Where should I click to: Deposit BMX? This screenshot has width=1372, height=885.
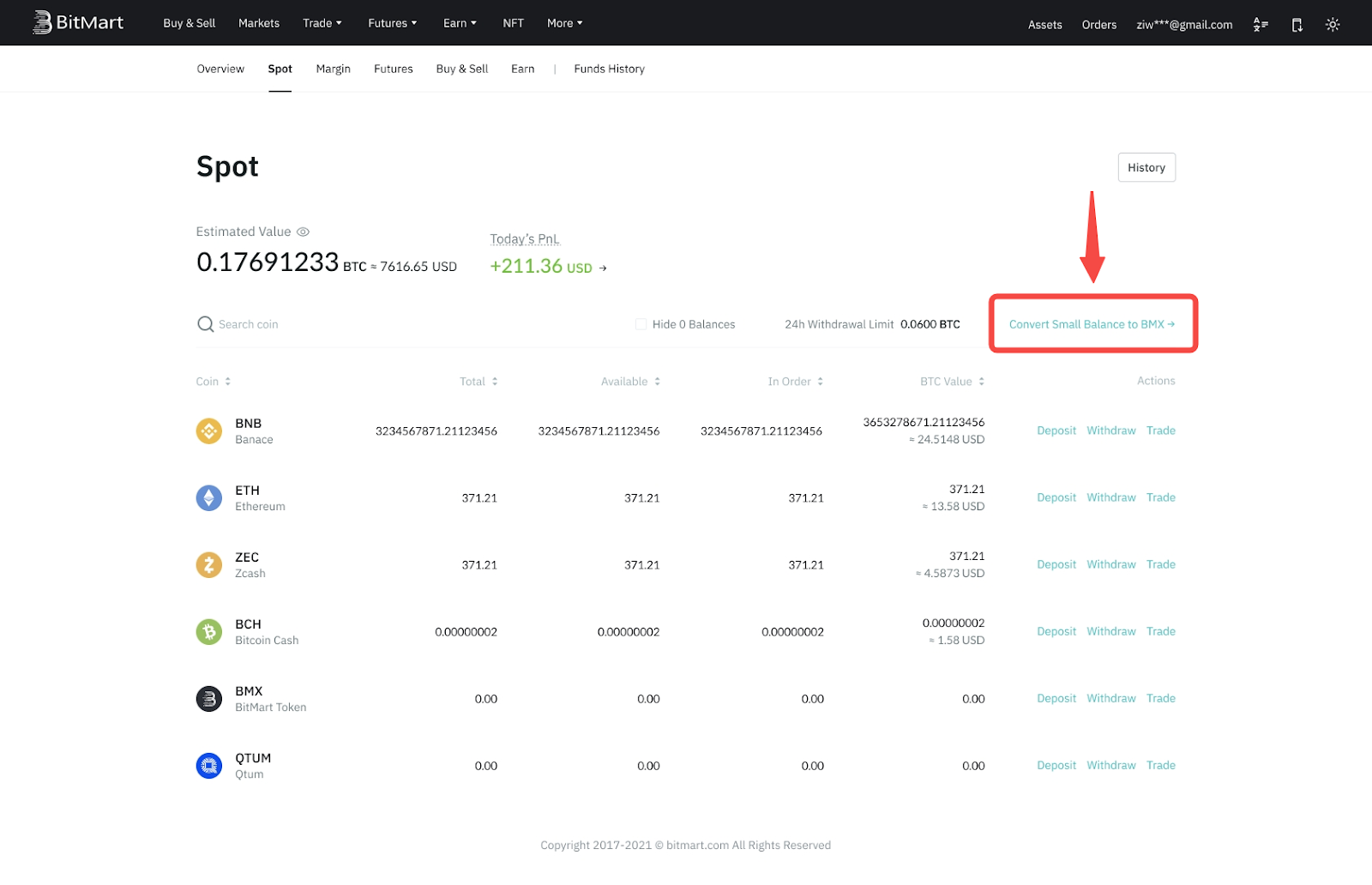pyautogui.click(x=1056, y=698)
